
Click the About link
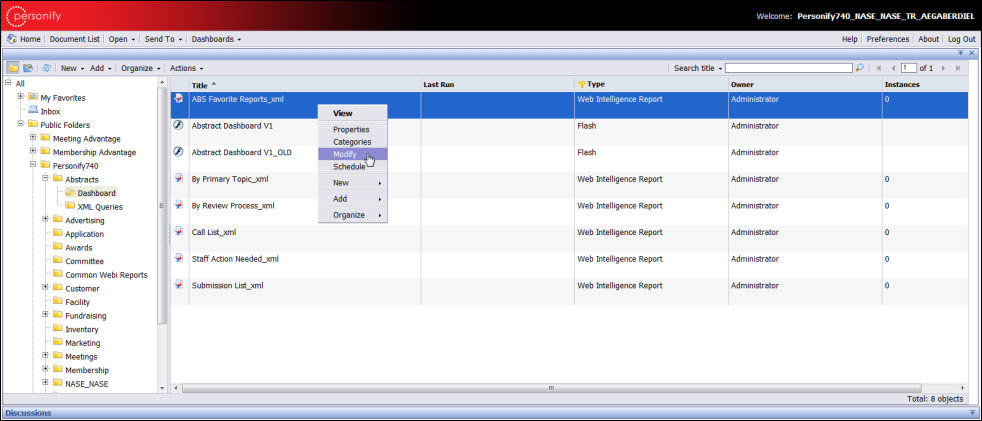point(928,39)
